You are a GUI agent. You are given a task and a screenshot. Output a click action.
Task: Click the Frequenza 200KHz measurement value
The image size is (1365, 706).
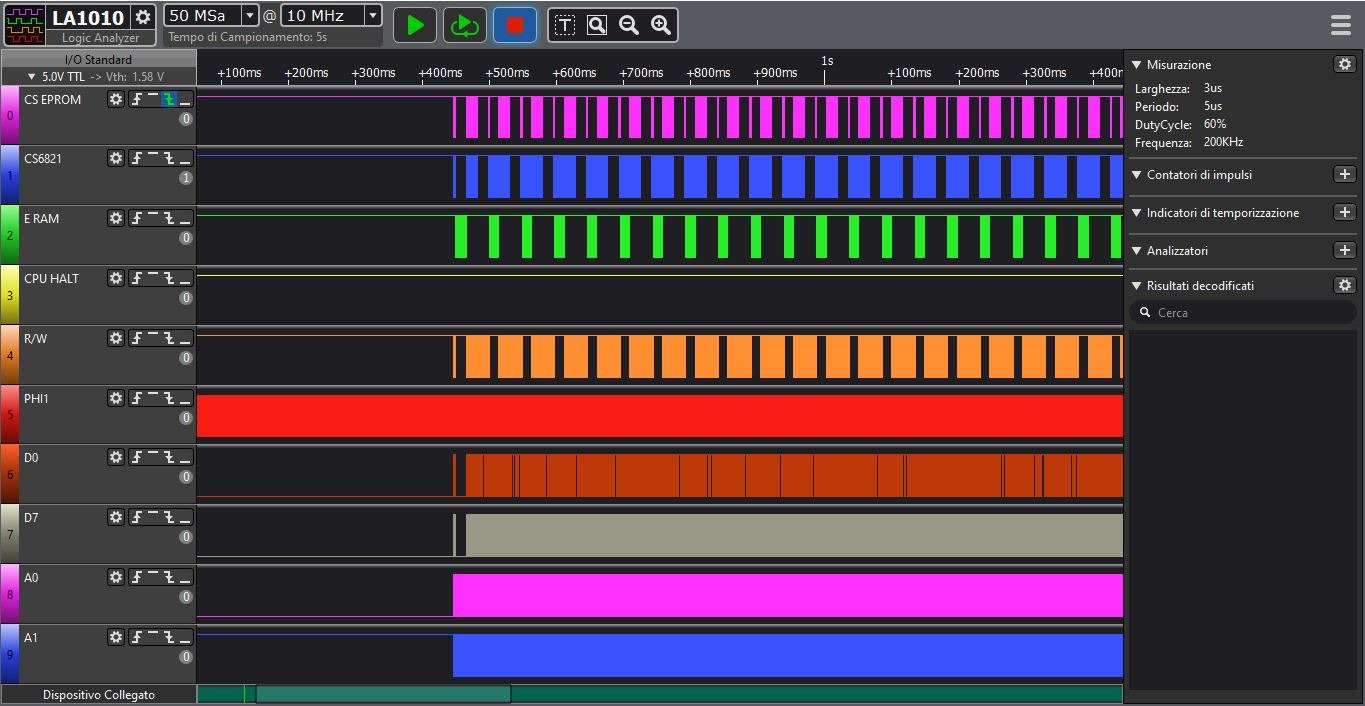1223,142
